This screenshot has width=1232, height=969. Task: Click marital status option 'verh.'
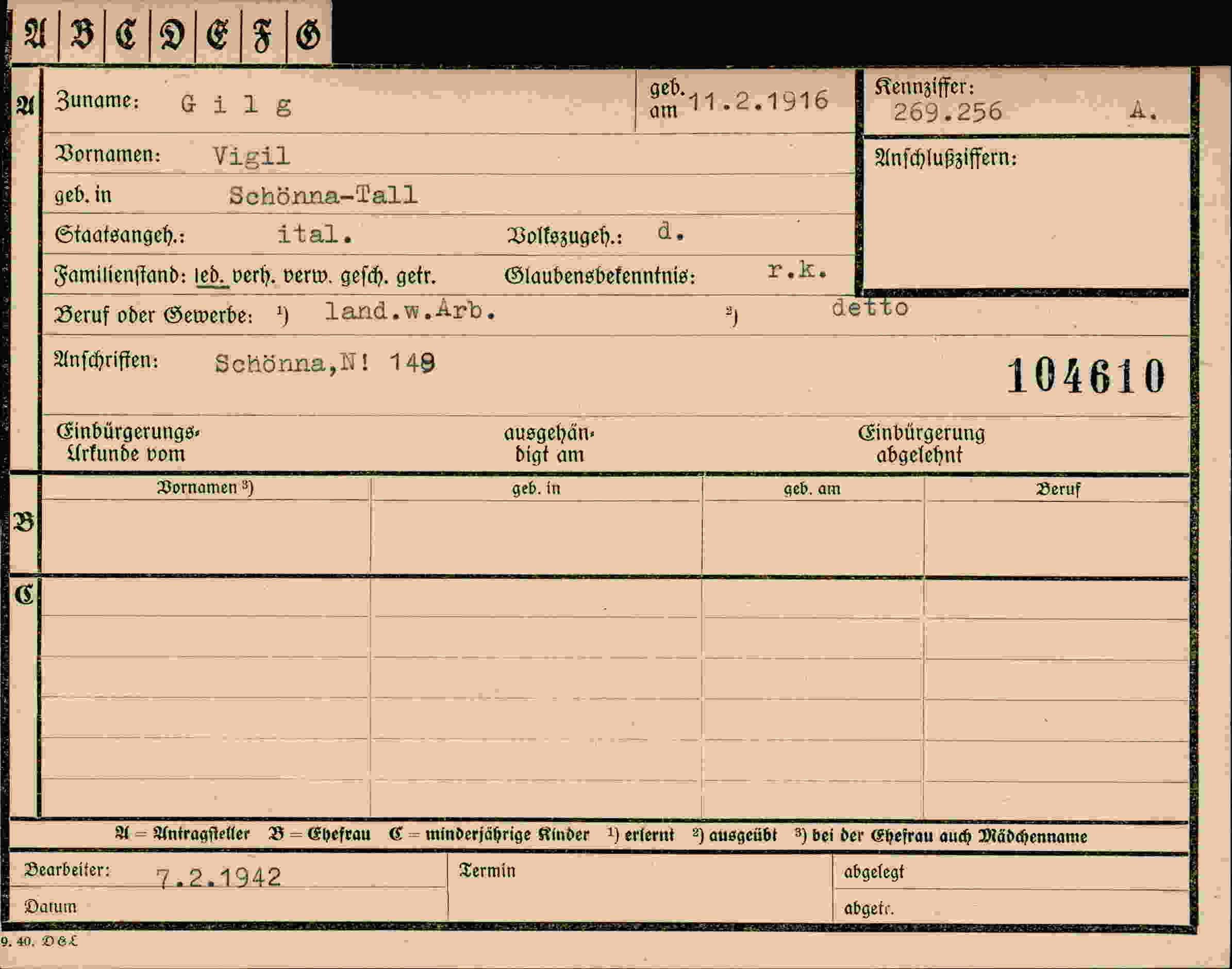[254, 277]
